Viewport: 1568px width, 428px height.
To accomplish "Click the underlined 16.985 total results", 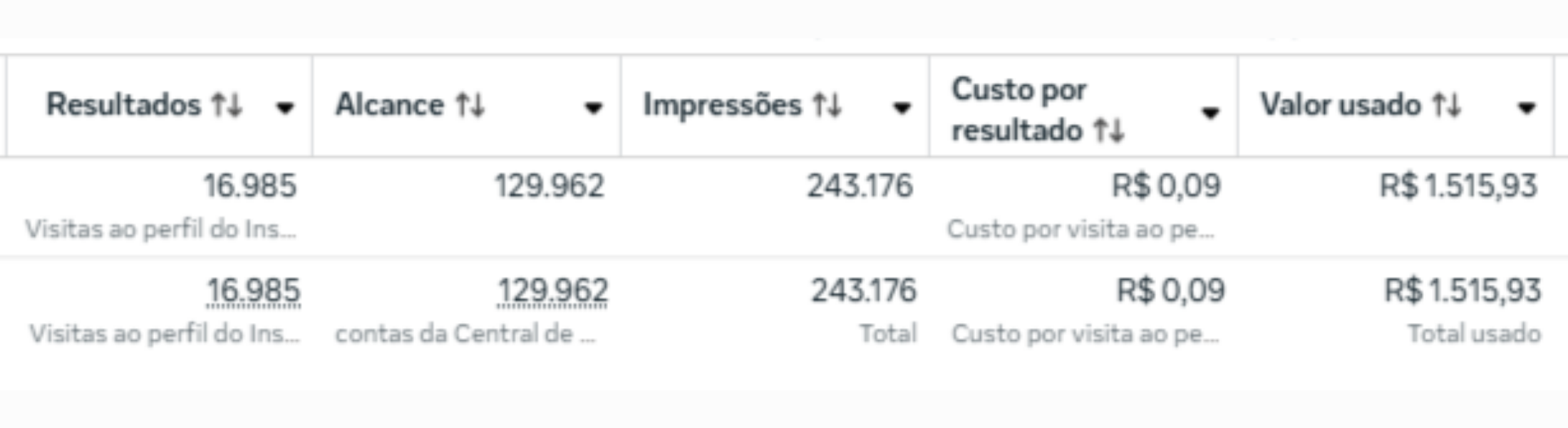I will [x=253, y=291].
